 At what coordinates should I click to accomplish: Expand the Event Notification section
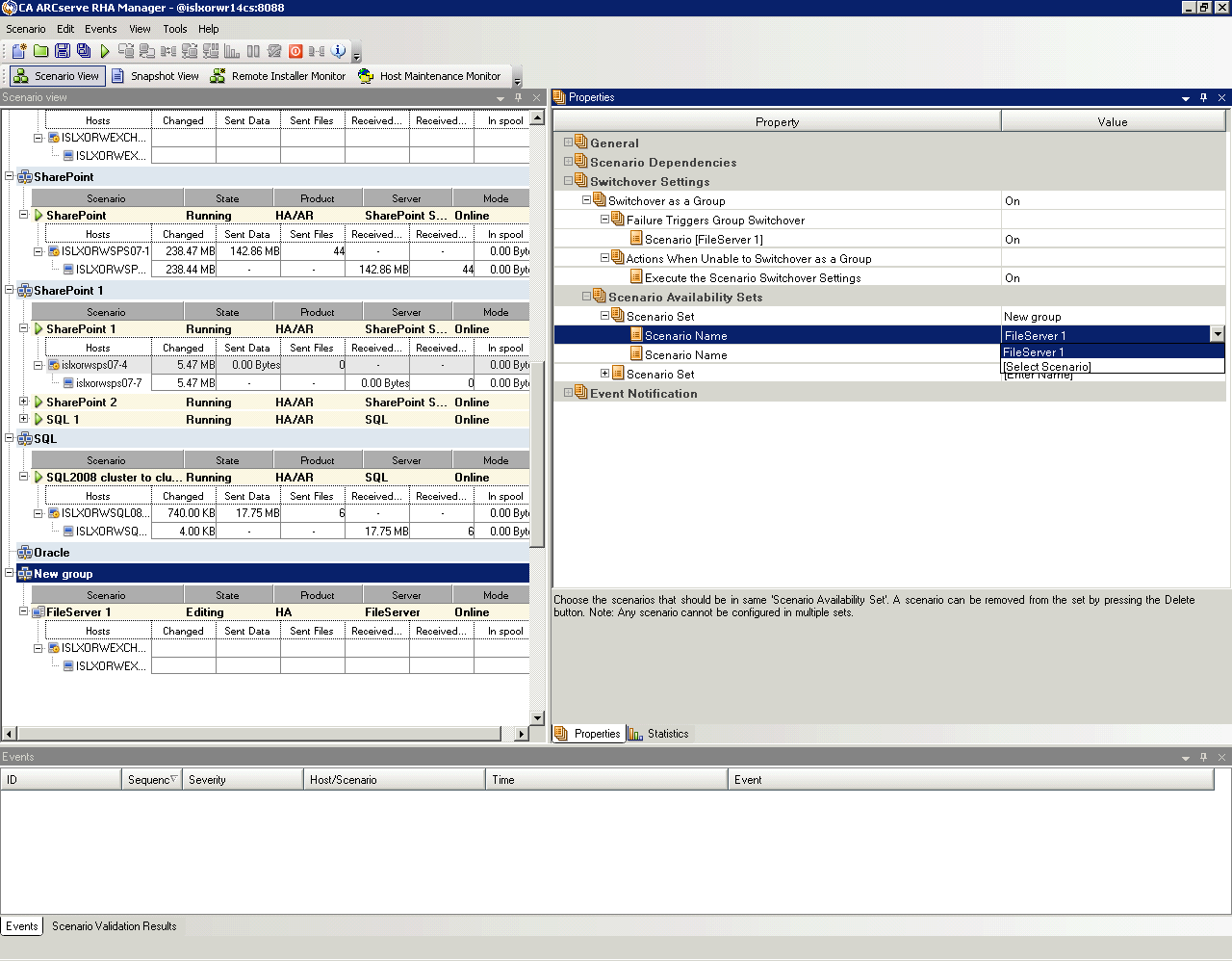(568, 393)
